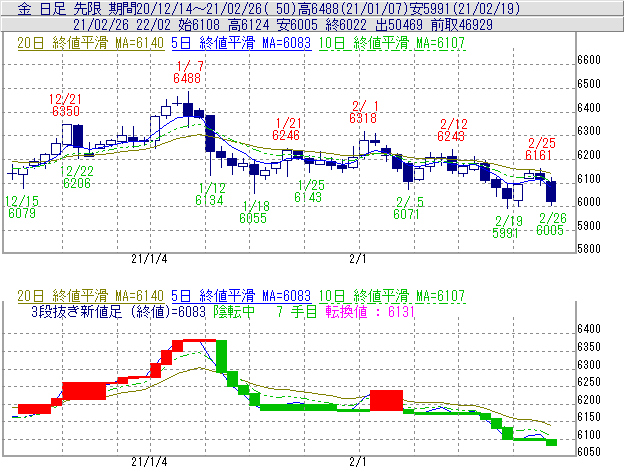Click the 1/18 6055 low label

pos(254,212)
